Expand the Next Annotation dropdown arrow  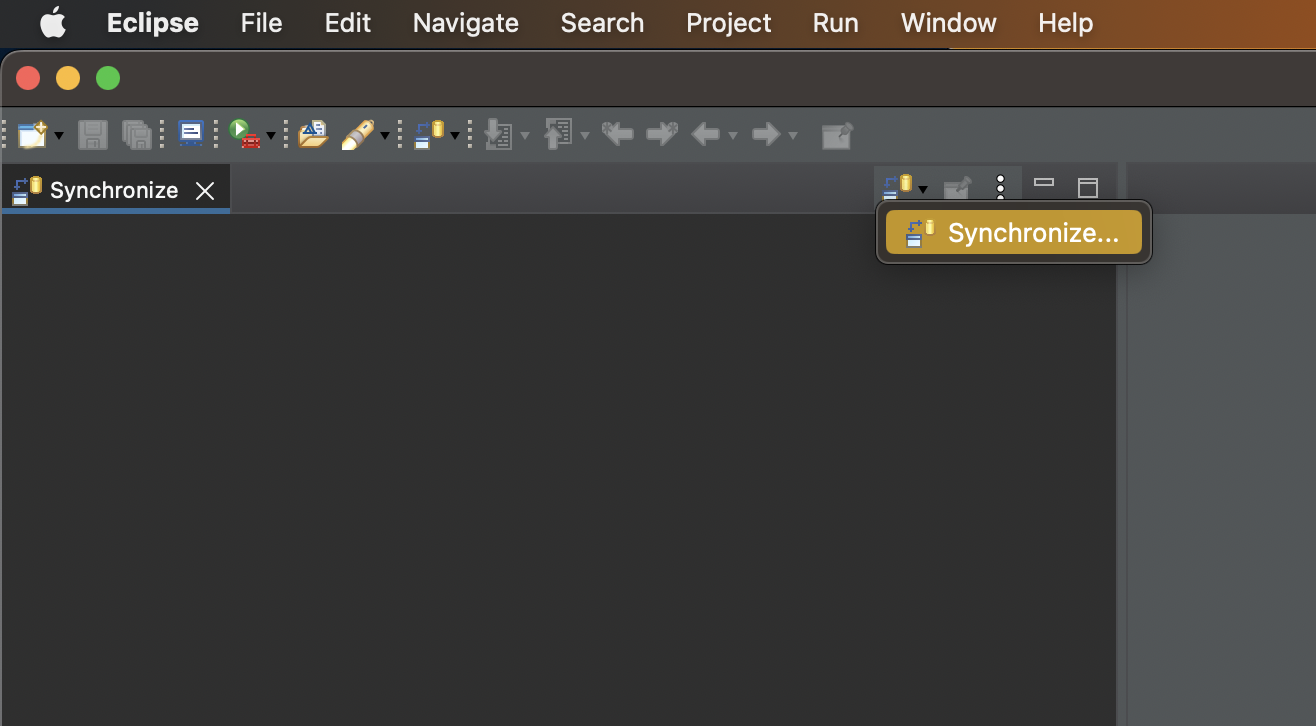pos(525,135)
